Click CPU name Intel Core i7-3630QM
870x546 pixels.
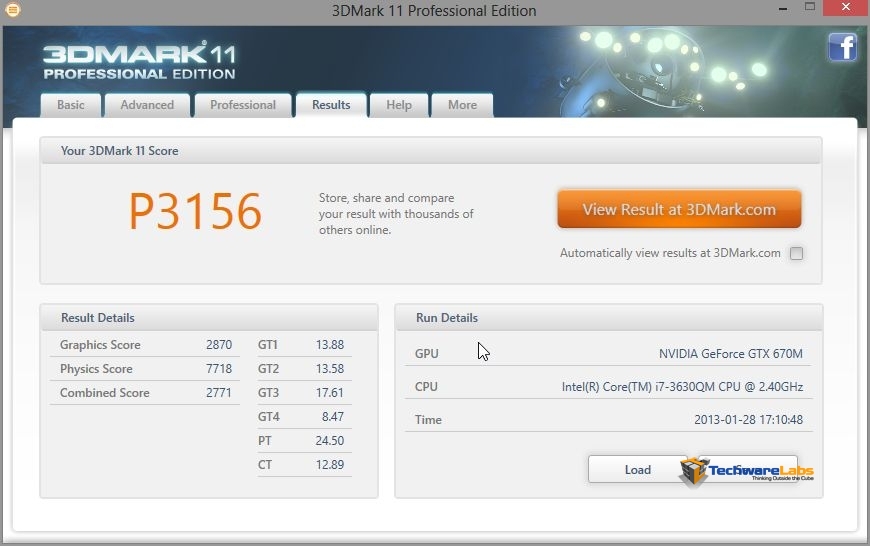pyautogui.click(x=682, y=387)
